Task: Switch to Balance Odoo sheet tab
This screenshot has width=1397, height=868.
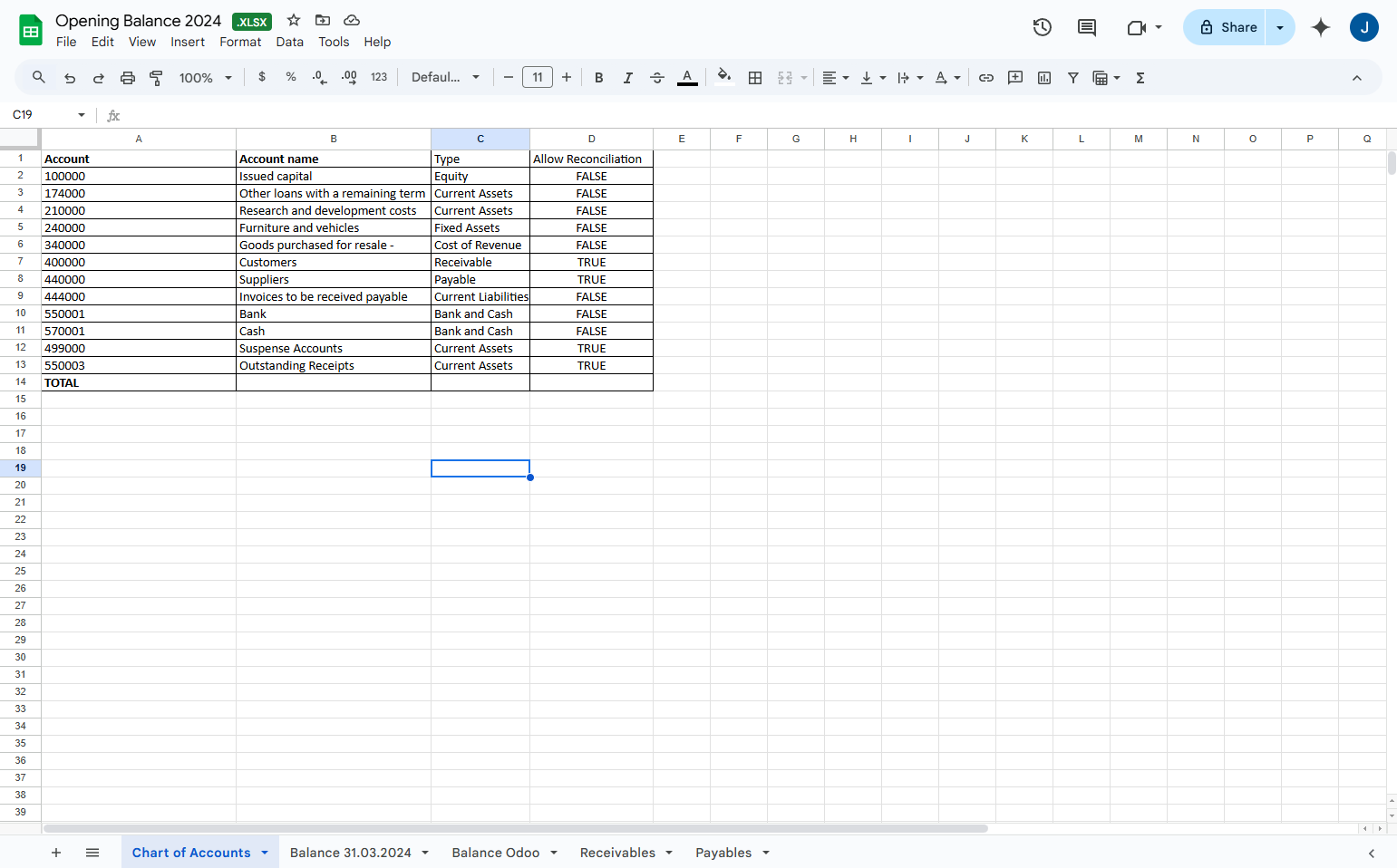Action: tap(496, 853)
